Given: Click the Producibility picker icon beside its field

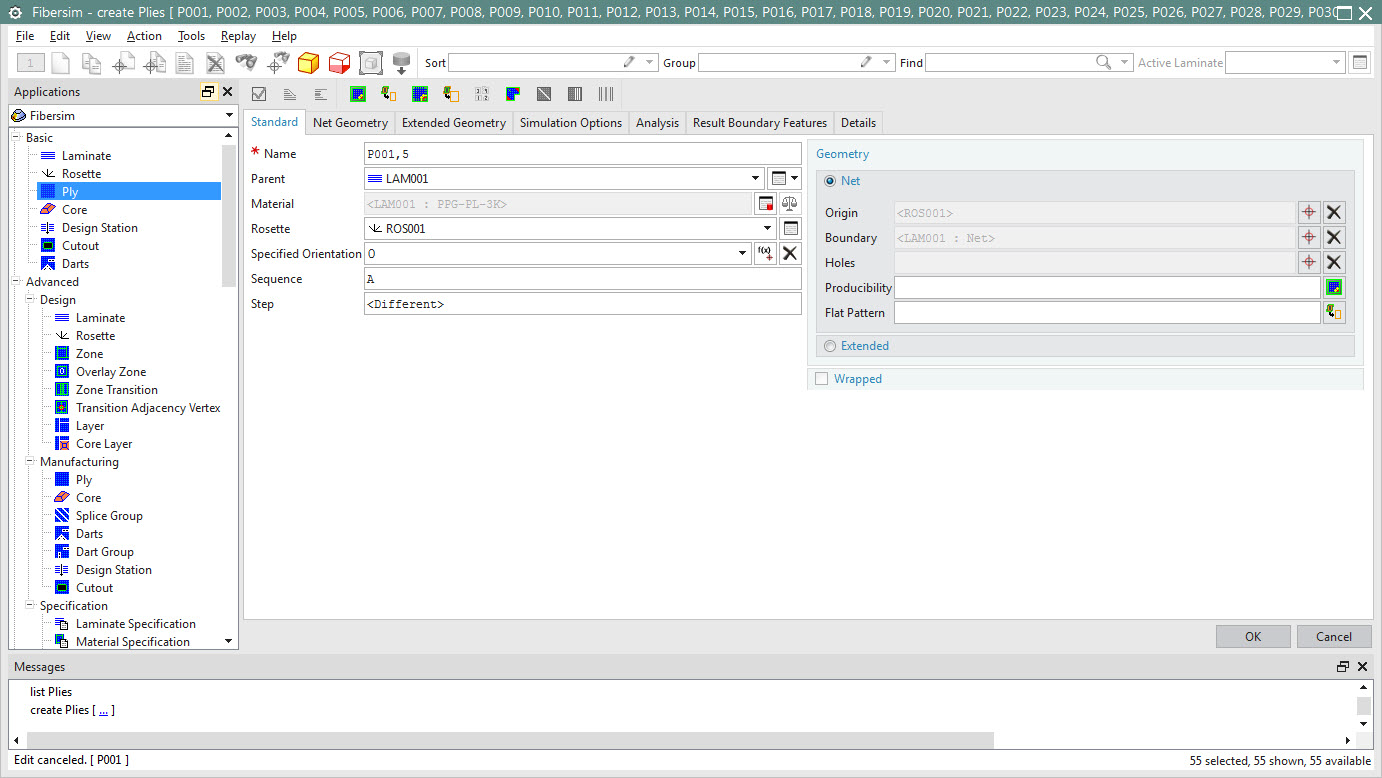Looking at the screenshot, I should tap(1334, 287).
